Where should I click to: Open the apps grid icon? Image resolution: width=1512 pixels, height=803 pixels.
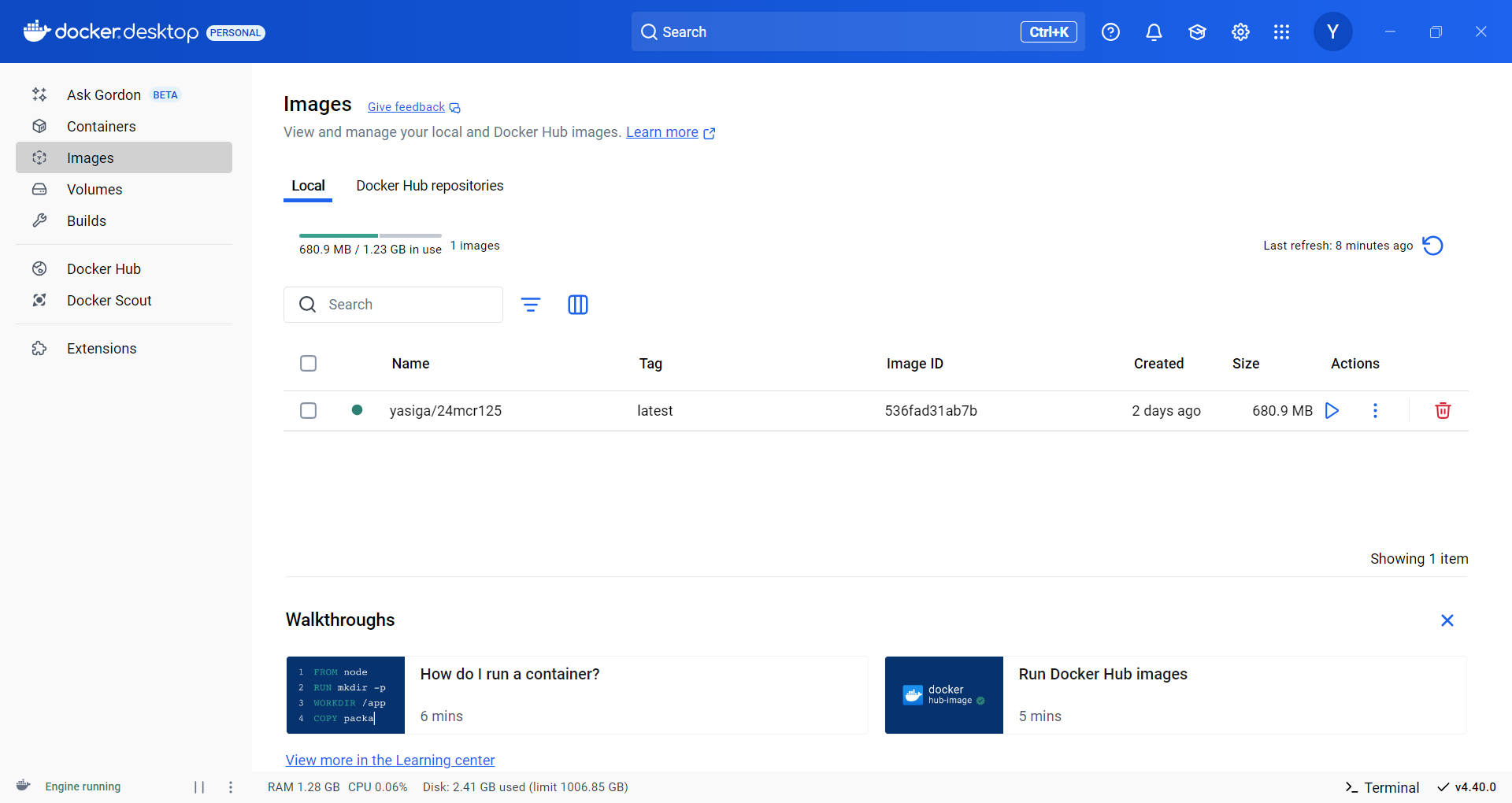pos(1281,32)
